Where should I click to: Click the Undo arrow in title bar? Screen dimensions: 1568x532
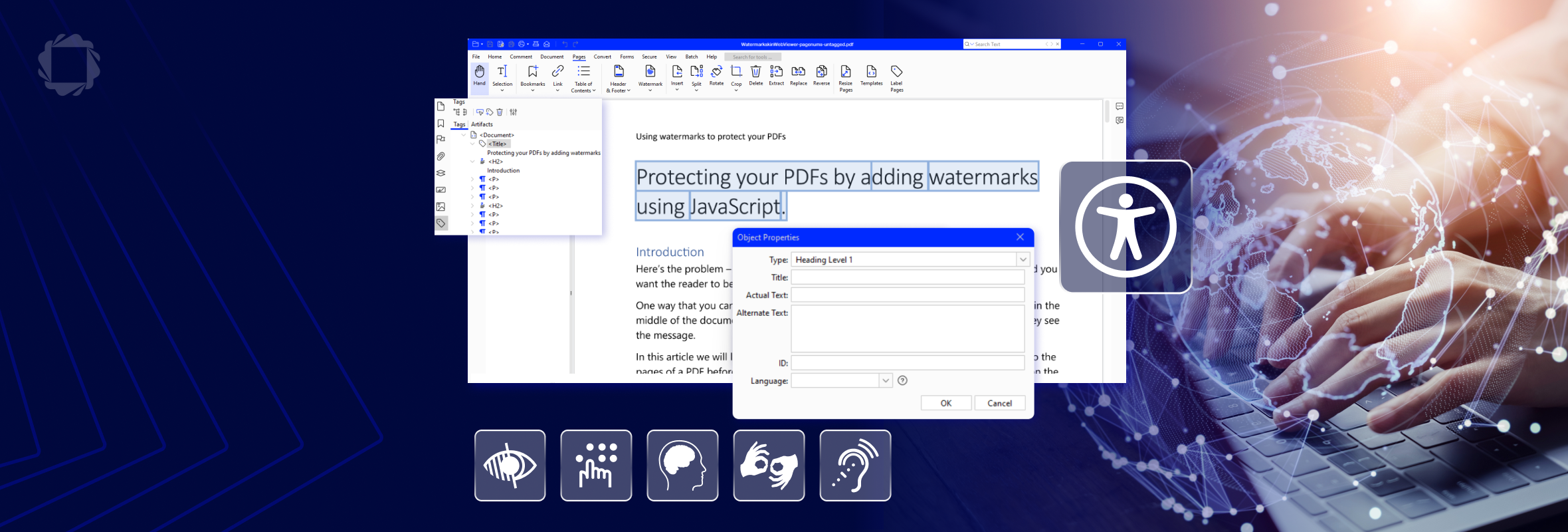coord(565,44)
